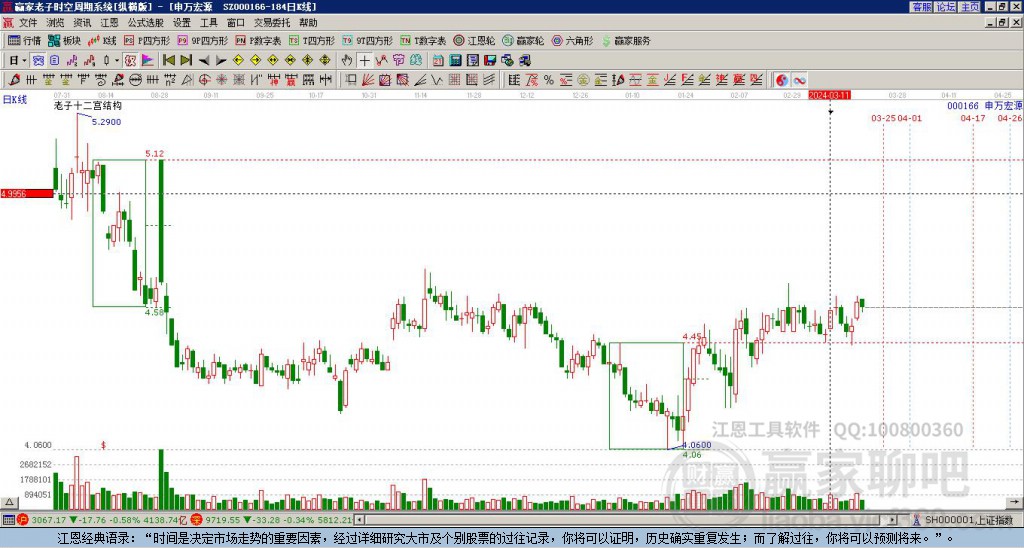Screen dimensions: 1024x548
Task: Expand the 日 period dropdown
Action: 24,61
